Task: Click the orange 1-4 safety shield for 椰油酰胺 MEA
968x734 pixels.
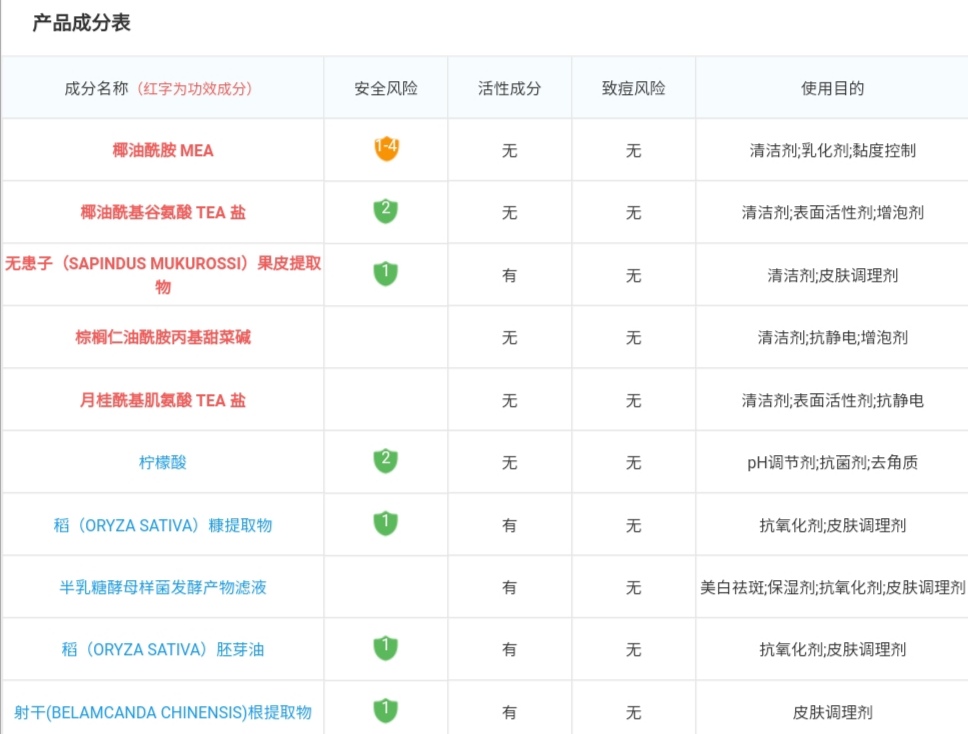Action: pyautogui.click(x=384, y=150)
